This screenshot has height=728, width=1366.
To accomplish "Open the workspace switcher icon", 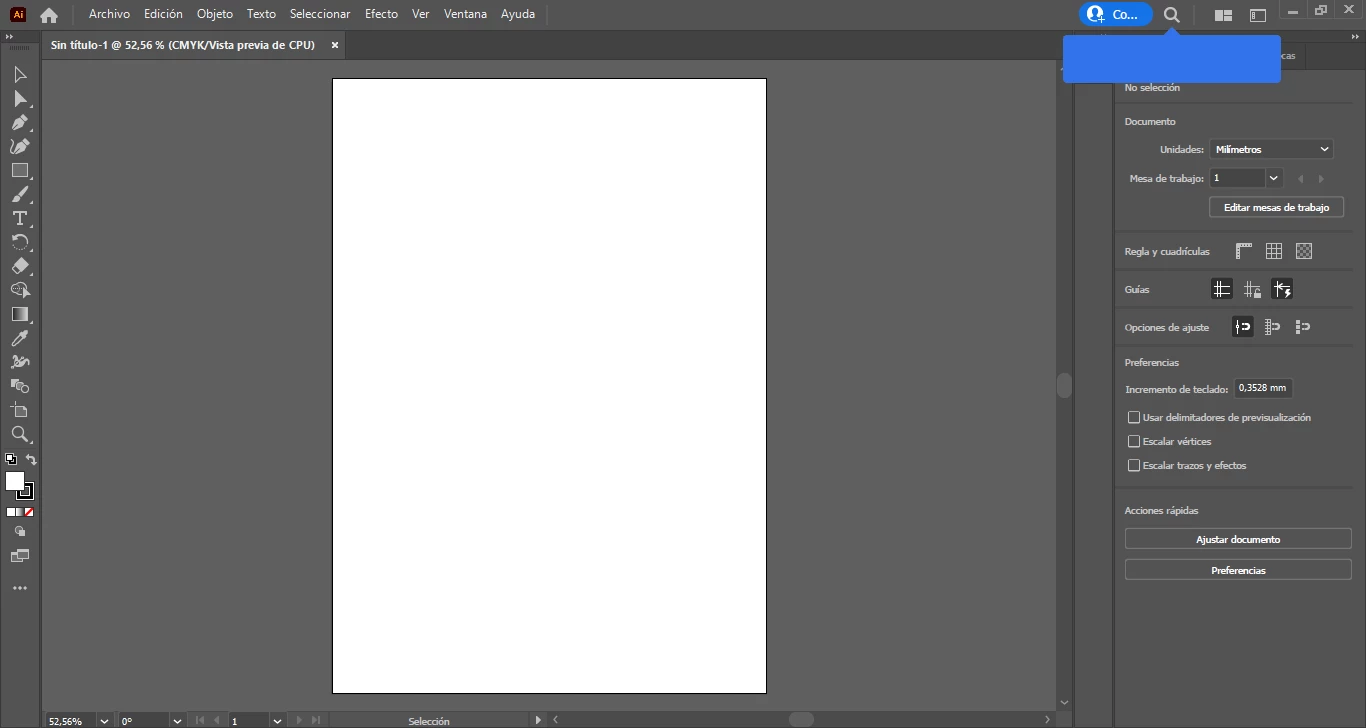I will (1258, 15).
